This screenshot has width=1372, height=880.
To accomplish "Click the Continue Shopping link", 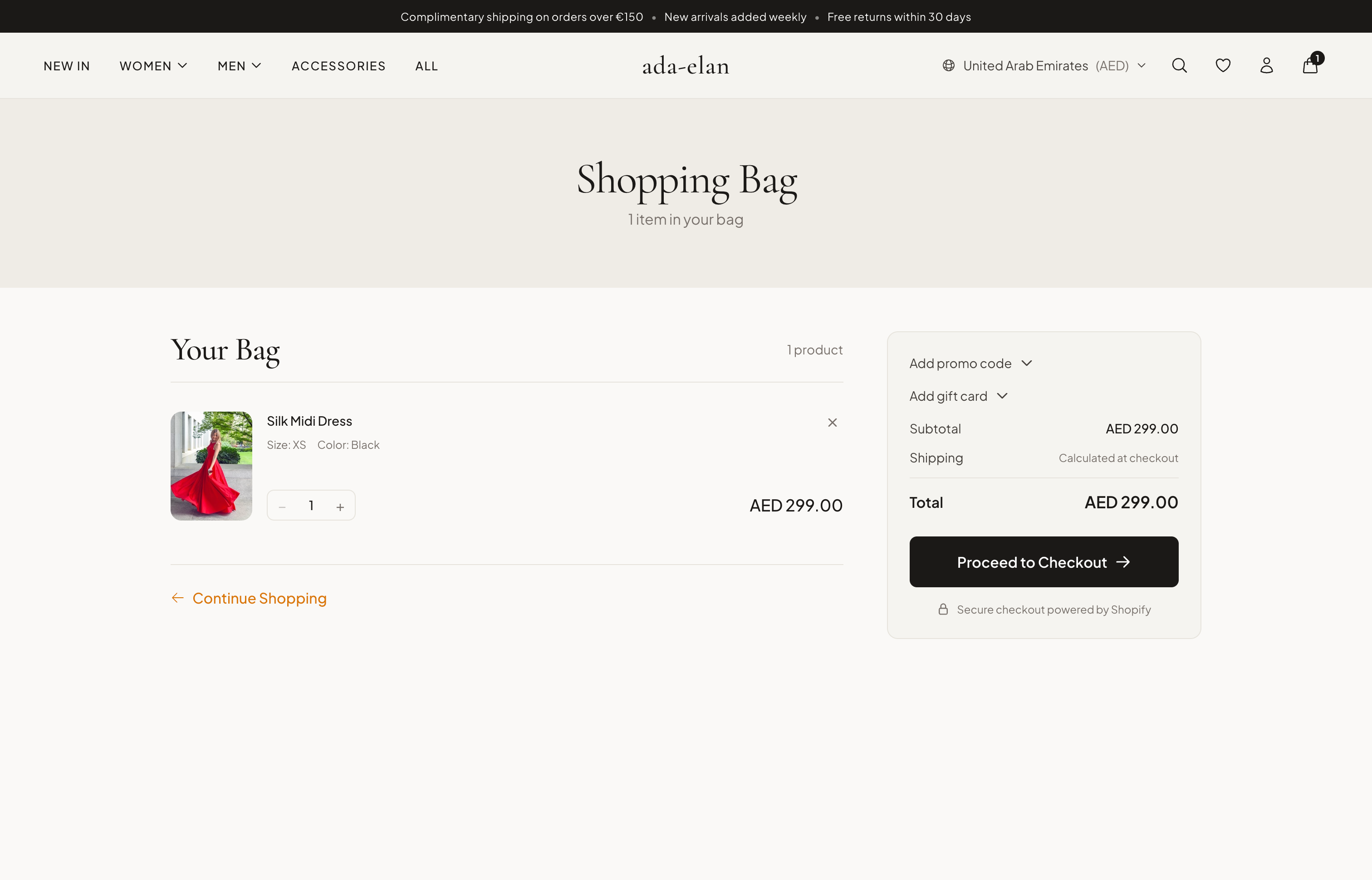I will (260, 598).
